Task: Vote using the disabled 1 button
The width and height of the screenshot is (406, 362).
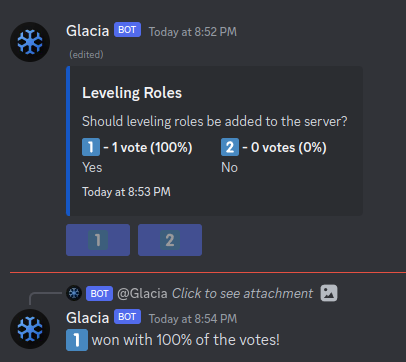Action: click(x=98, y=240)
